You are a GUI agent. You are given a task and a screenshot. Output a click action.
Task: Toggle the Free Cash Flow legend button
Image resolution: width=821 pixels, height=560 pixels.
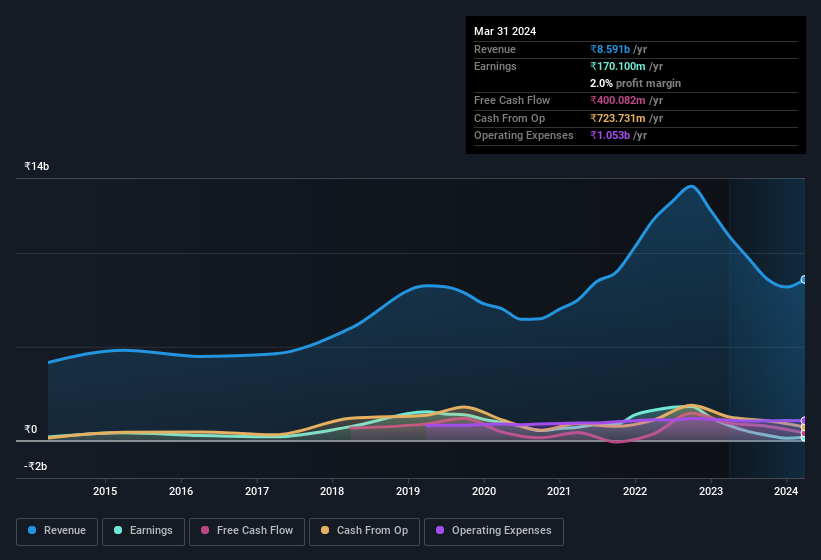click(x=247, y=531)
